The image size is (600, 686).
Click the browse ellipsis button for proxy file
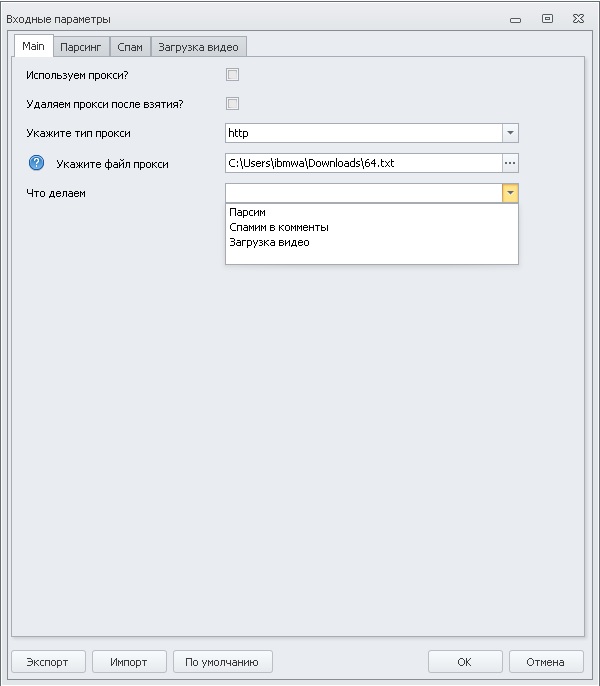(510, 163)
